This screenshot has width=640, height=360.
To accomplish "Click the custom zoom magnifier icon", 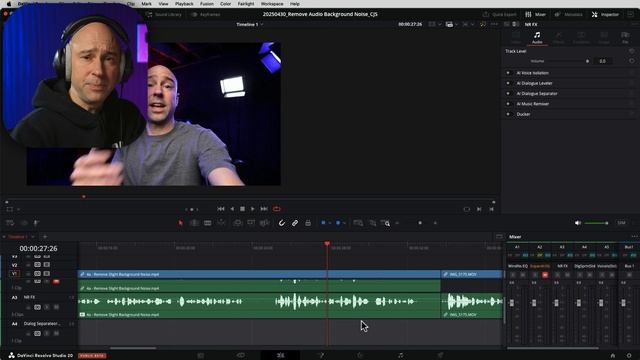I will coord(385,223).
